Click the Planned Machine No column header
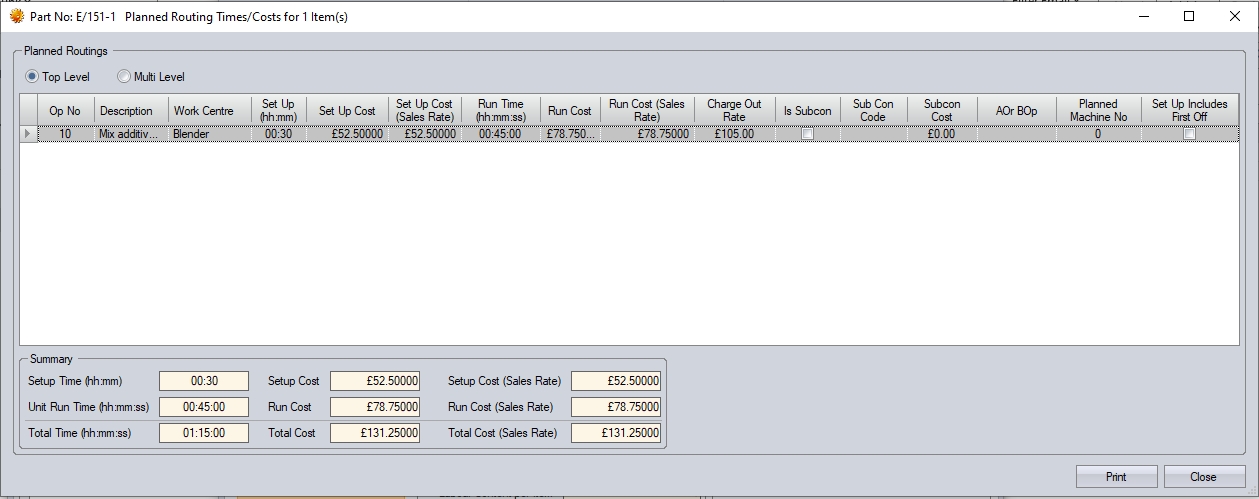1259x499 pixels. tap(1097, 110)
